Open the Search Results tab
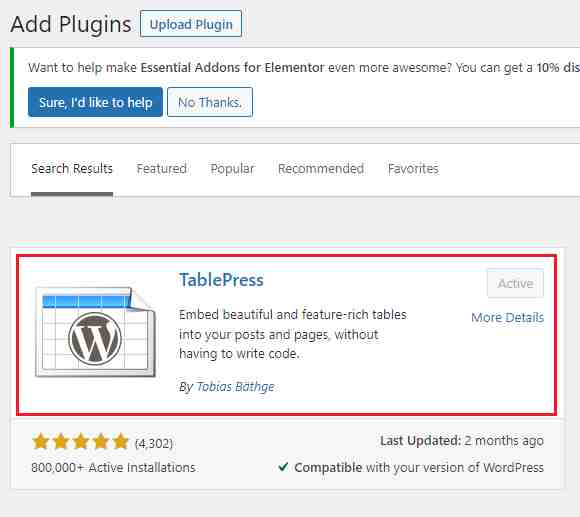This screenshot has height=517, width=580. 72,169
